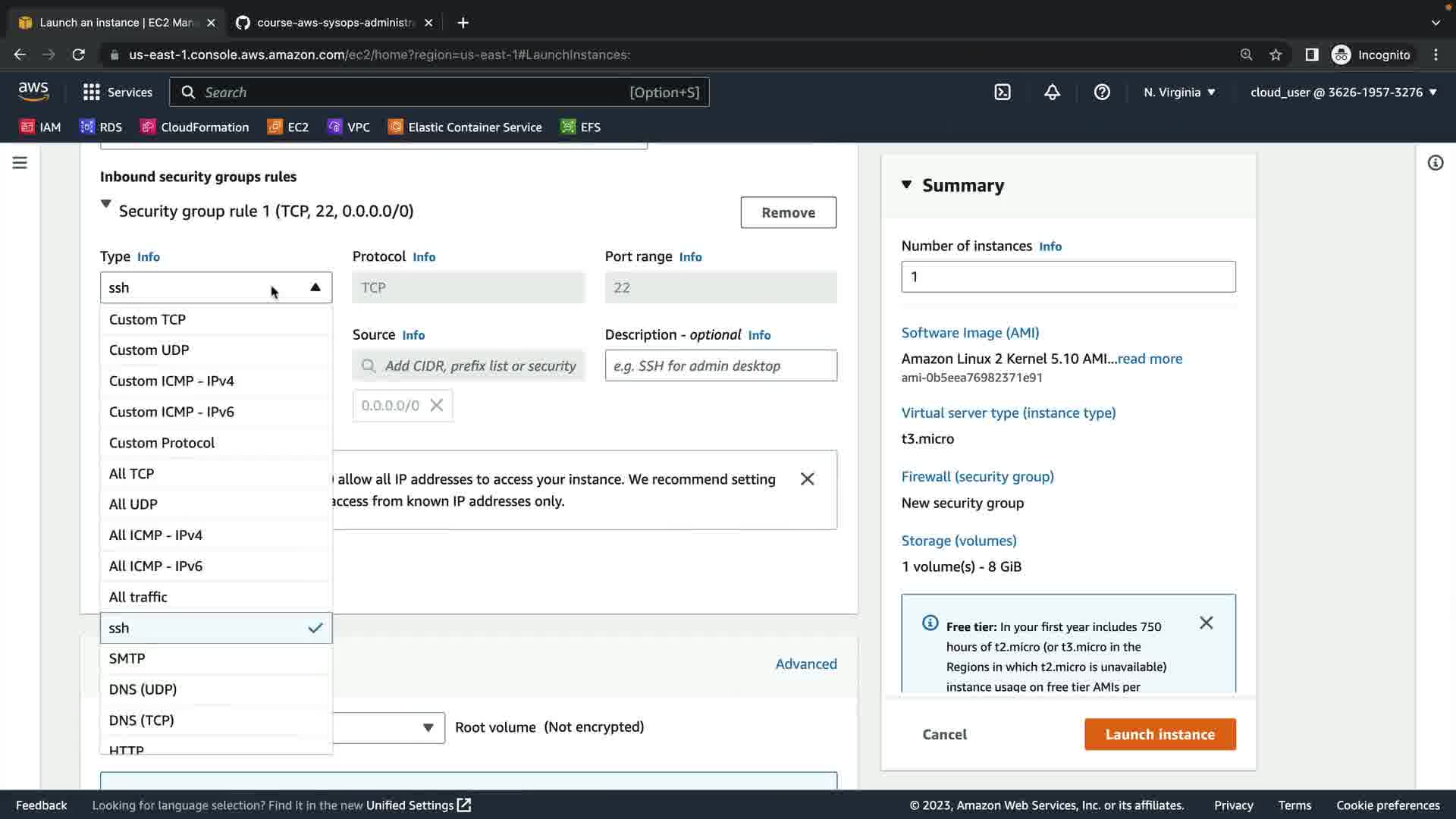Screen dimensions: 1456x819
Task: Open the N. Virginia region dropdown
Action: (x=1179, y=92)
